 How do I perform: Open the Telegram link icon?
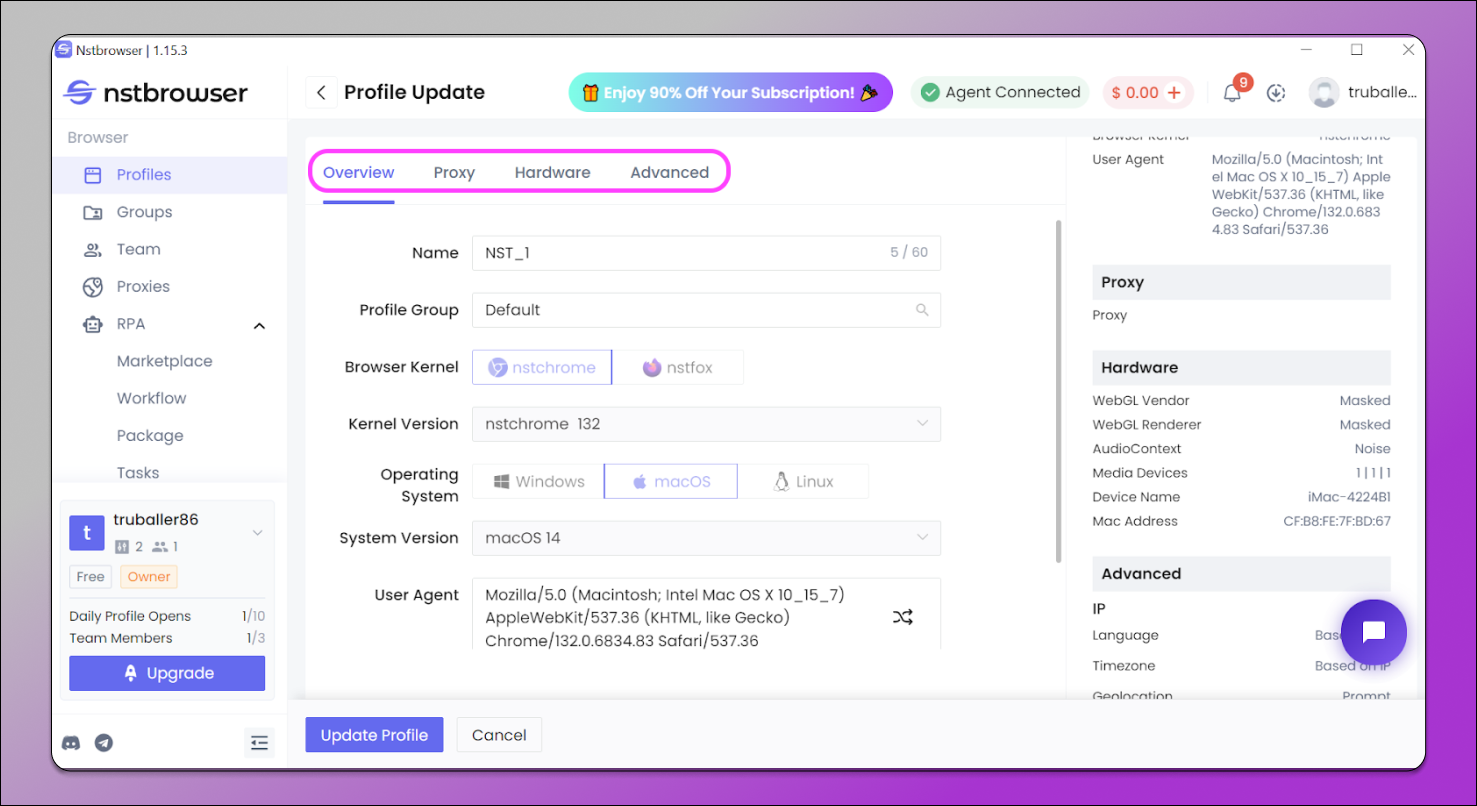pyautogui.click(x=104, y=743)
